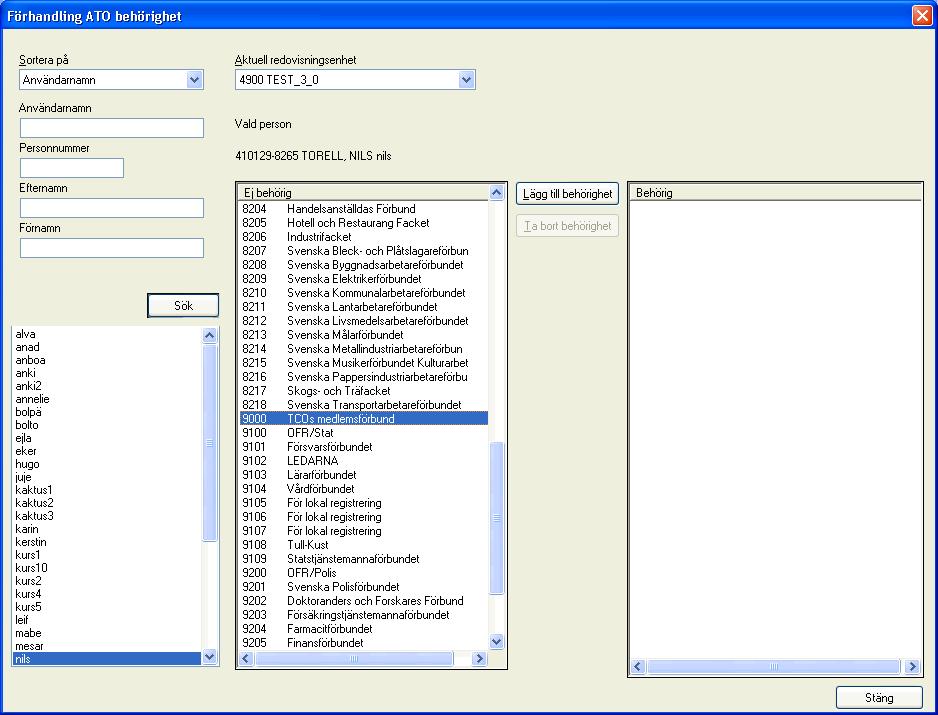938x715 pixels.
Task: Click Lägg till behörighet button
Action: click(567, 194)
